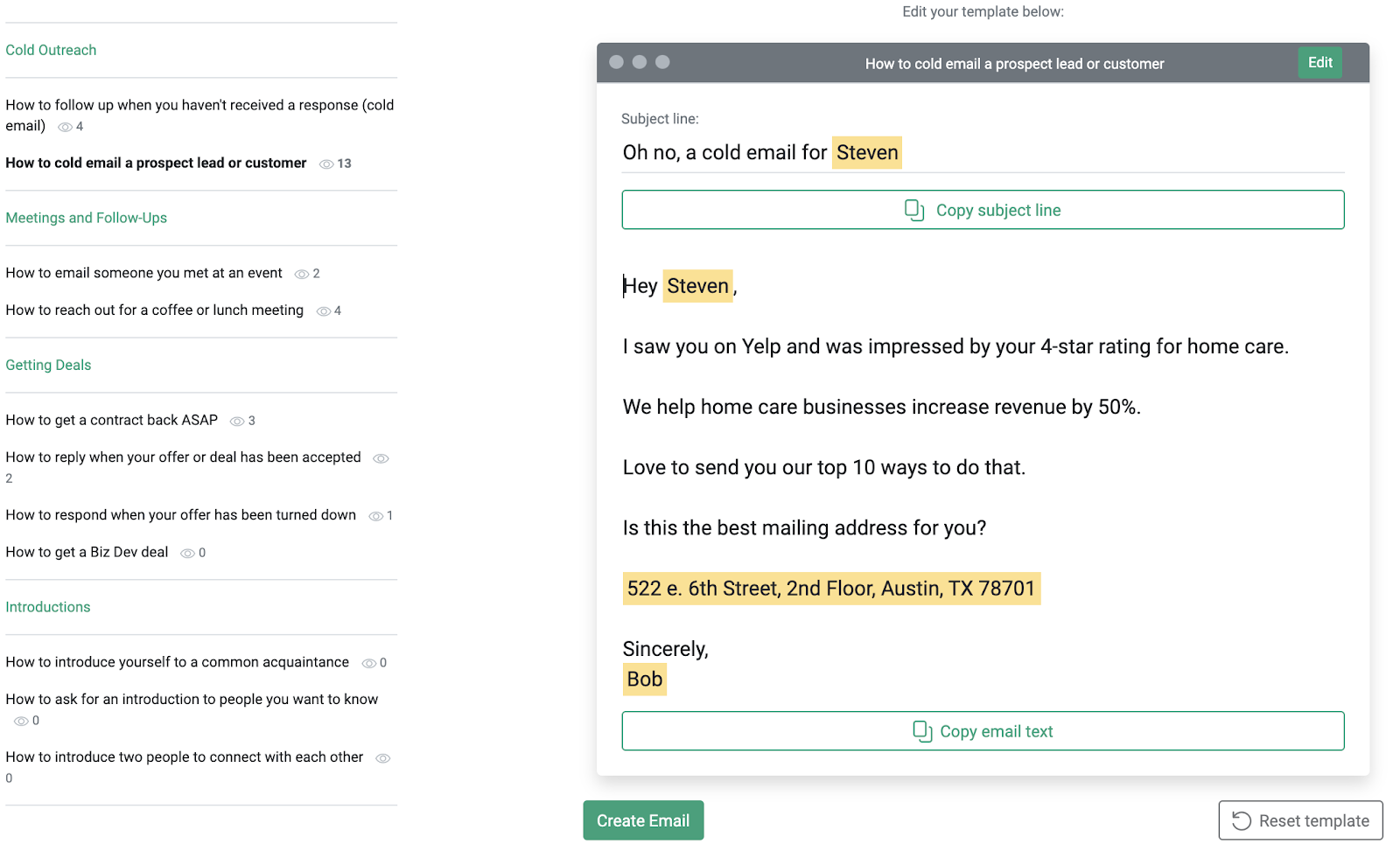Open How to introduce yourself to common acquaintance
This screenshot has width=1400, height=865.
[177, 662]
